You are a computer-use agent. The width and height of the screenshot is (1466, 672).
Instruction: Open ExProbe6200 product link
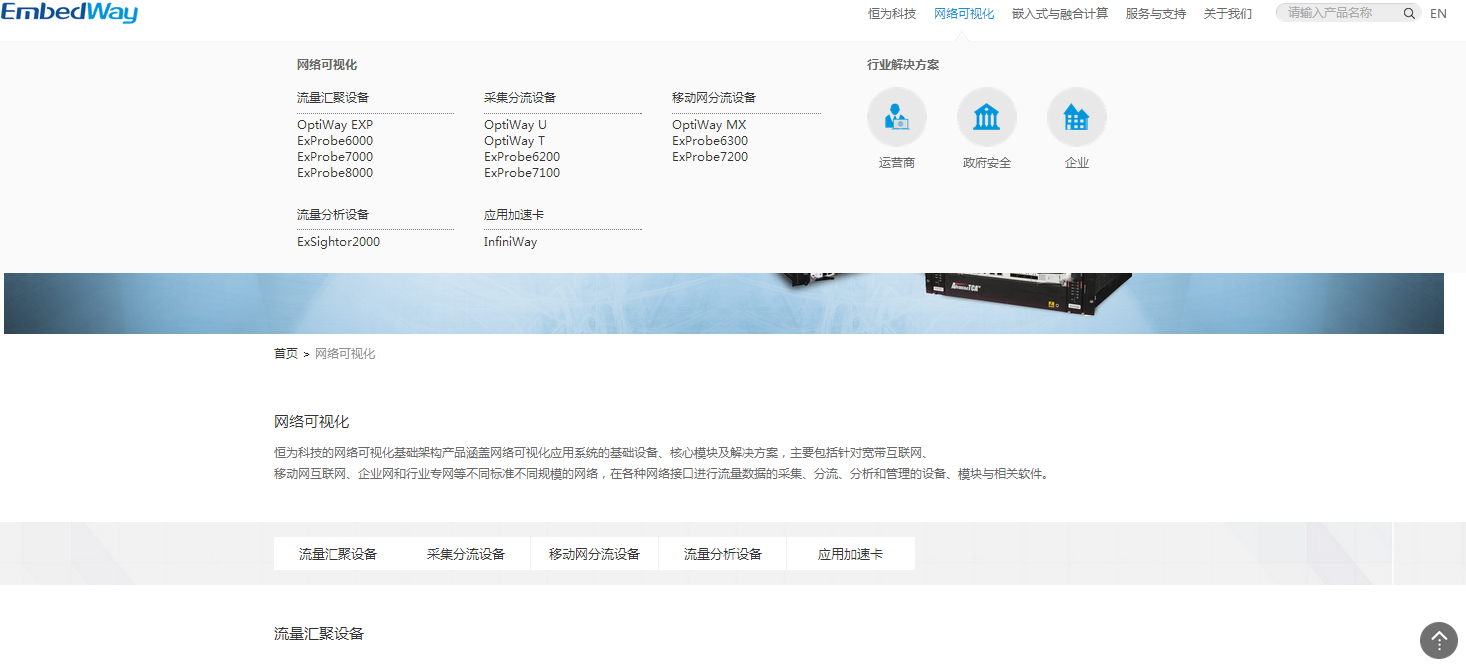[522, 157]
